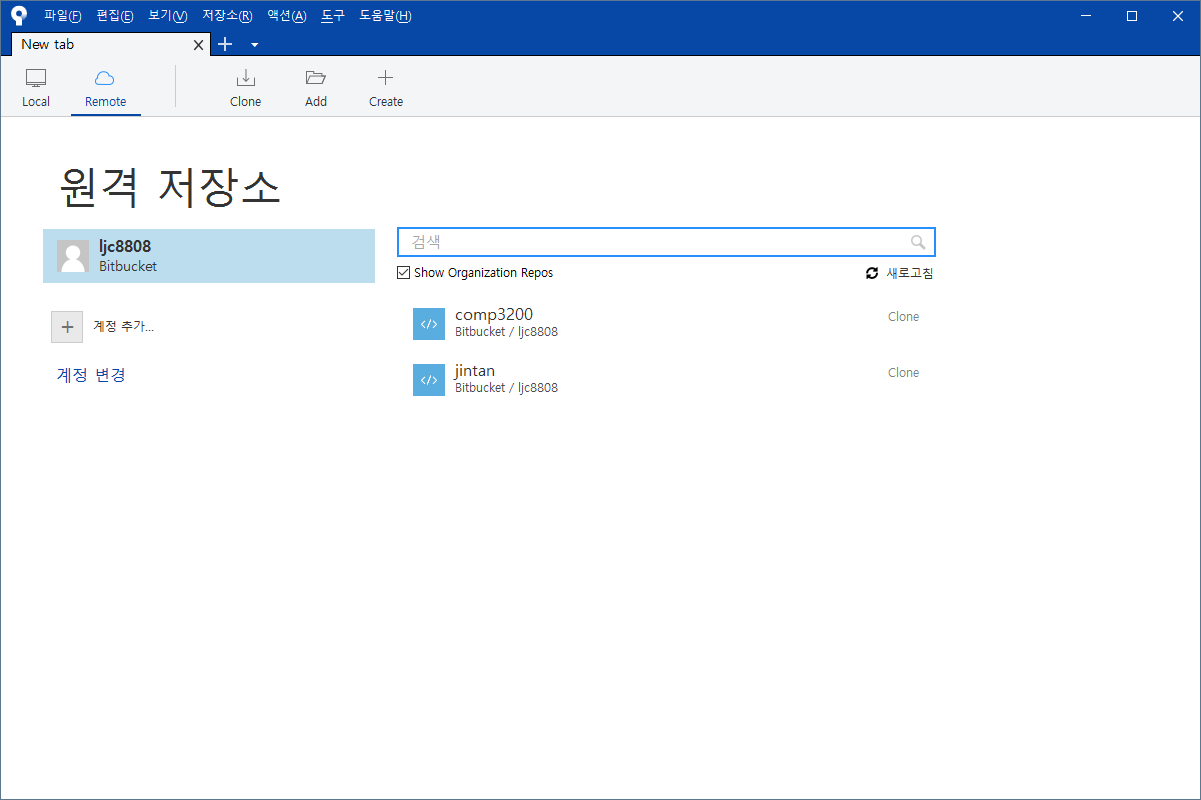Open the 액션(A) menu
1201x800 pixels.
pyautogui.click(x=287, y=16)
